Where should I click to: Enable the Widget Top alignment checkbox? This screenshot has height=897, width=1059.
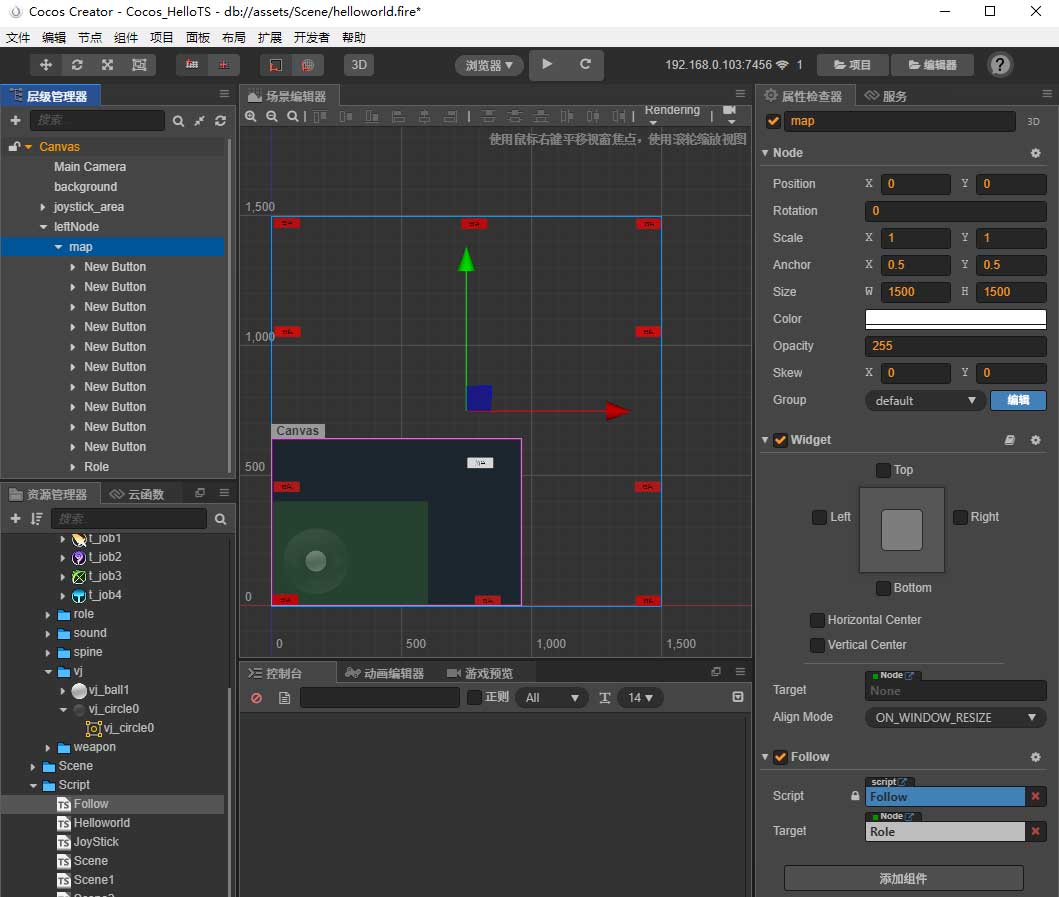click(883, 470)
